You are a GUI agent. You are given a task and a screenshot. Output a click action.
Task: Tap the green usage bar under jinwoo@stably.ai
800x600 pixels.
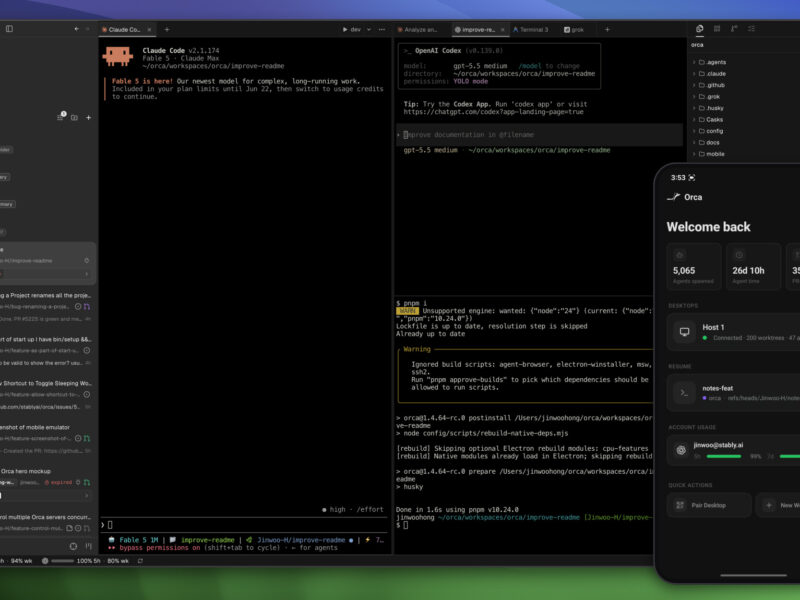tap(723, 456)
